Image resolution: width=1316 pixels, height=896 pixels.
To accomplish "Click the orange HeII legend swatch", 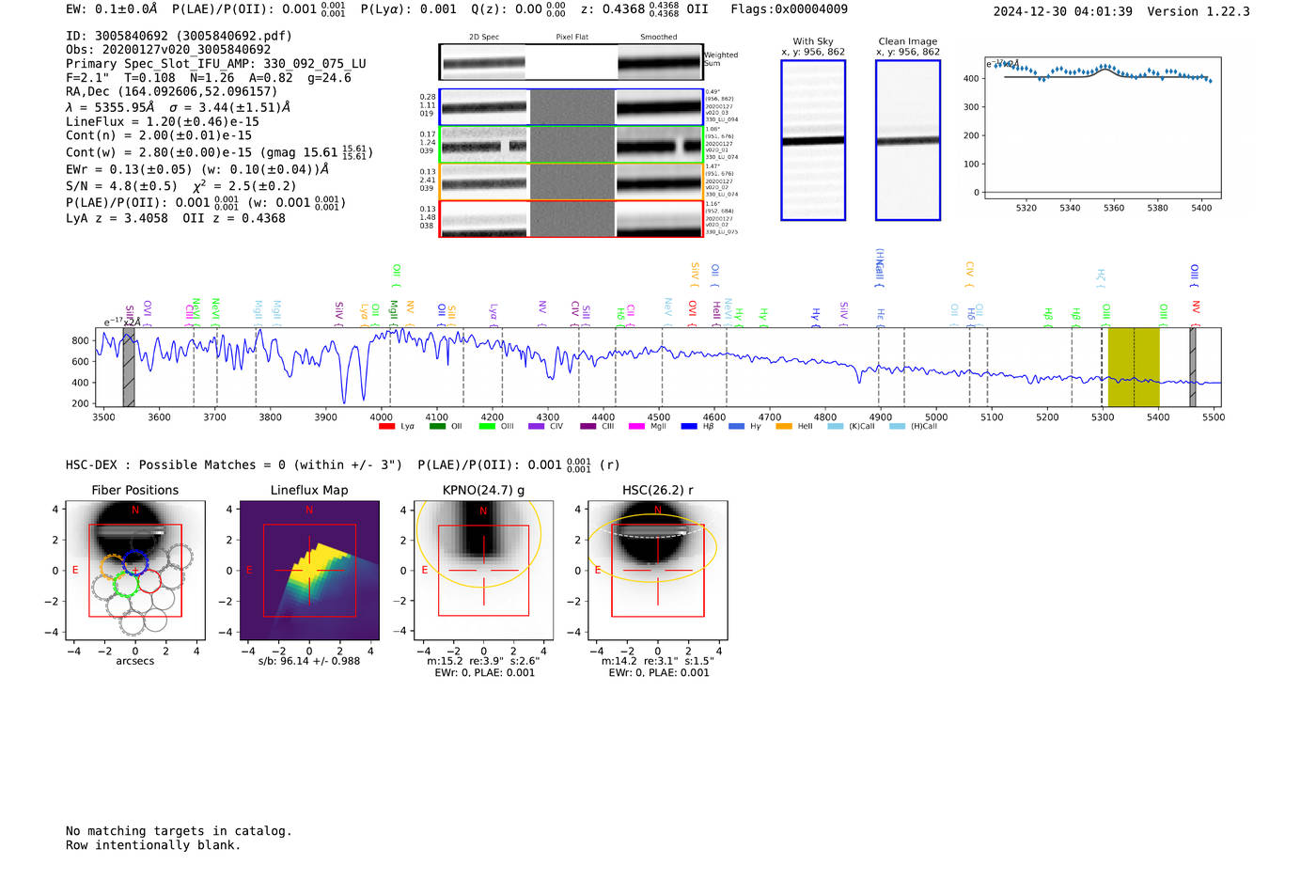I will pyautogui.click(x=784, y=426).
